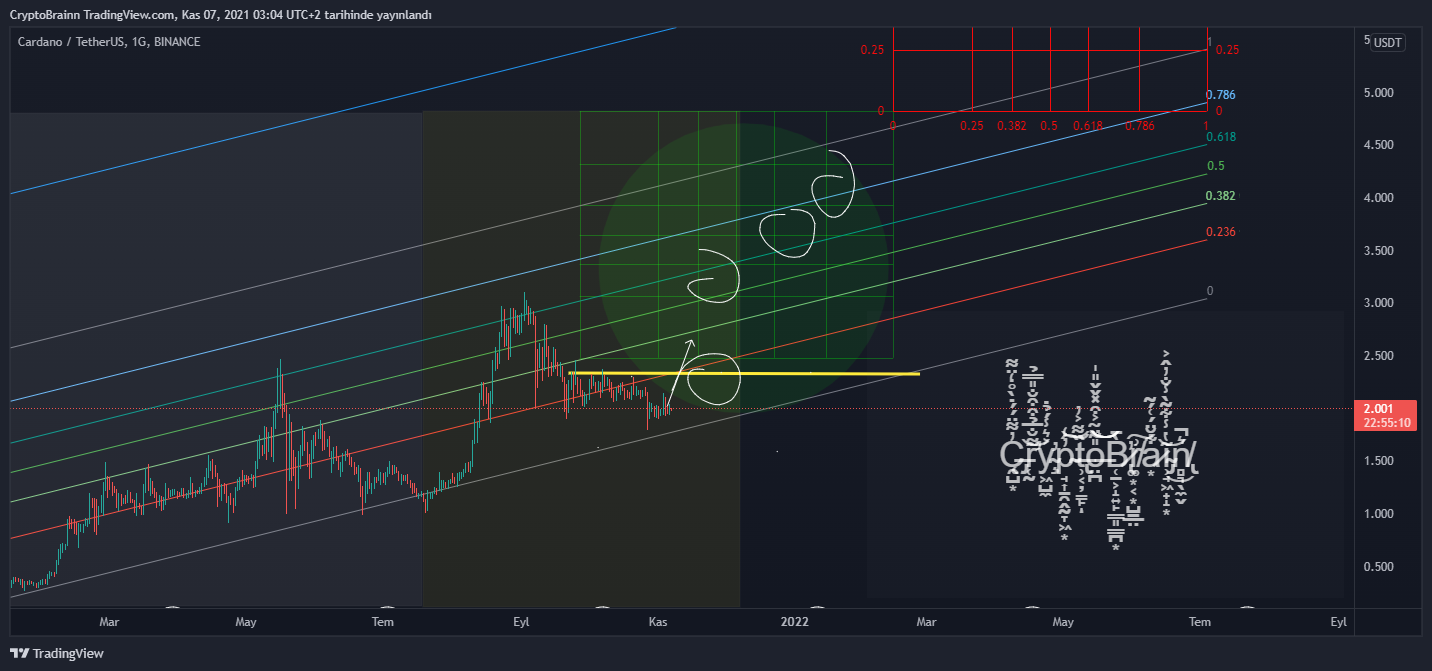Click the 1.000 price axis label
1432x671 pixels.
(x=1379, y=514)
